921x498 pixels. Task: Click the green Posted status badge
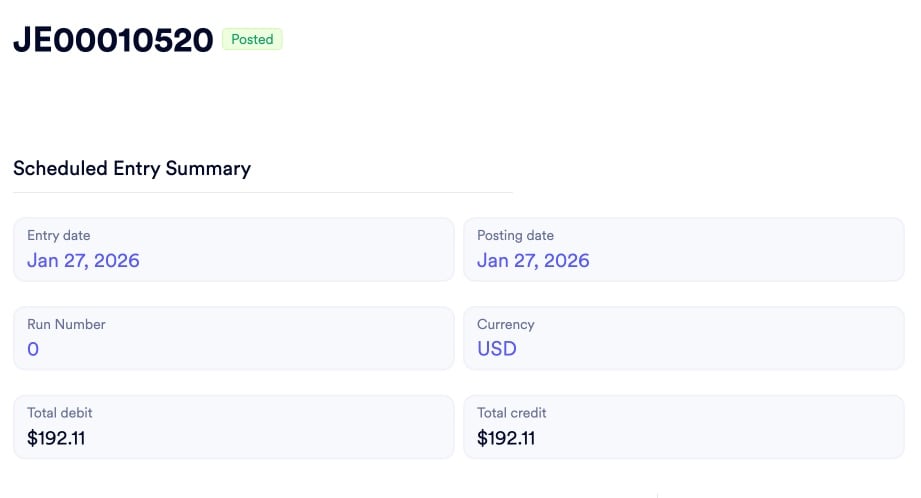(x=252, y=39)
